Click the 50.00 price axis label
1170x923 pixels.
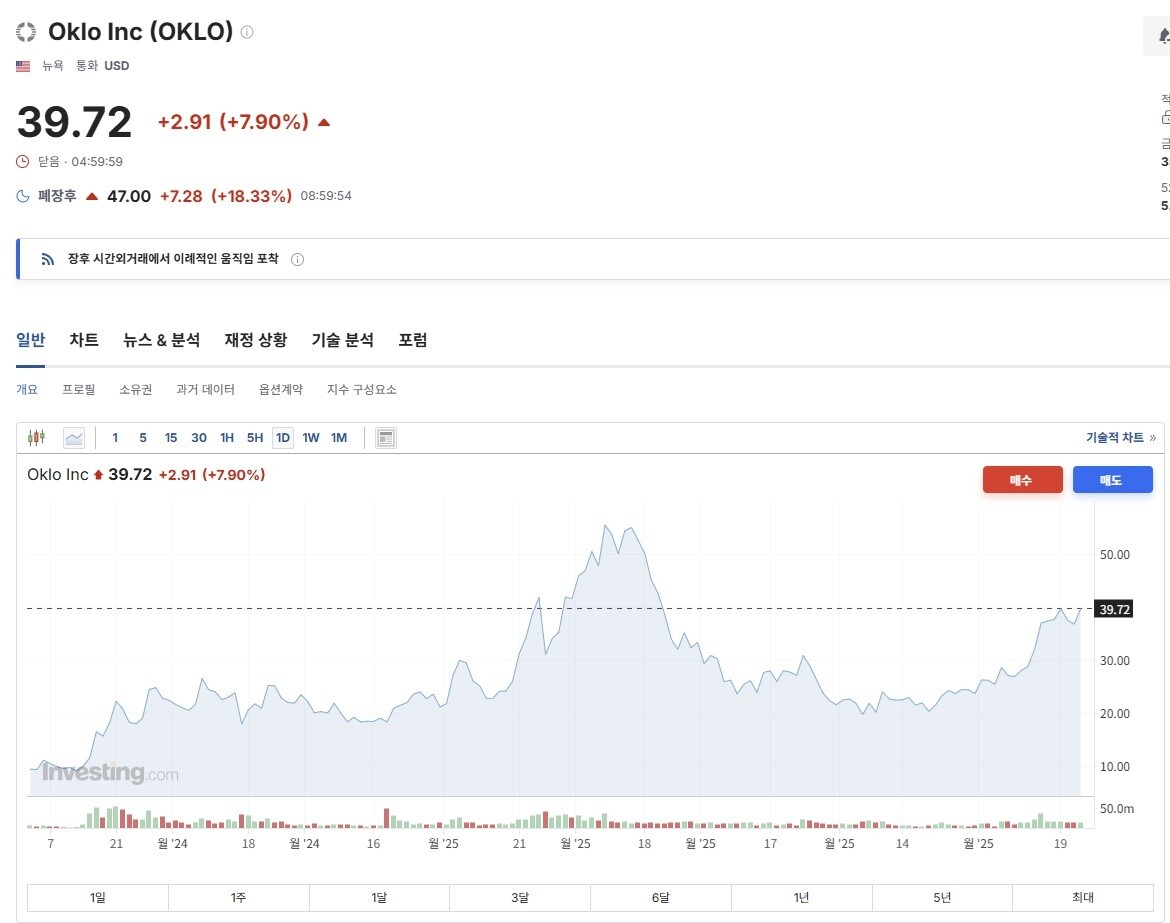[1115, 554]
